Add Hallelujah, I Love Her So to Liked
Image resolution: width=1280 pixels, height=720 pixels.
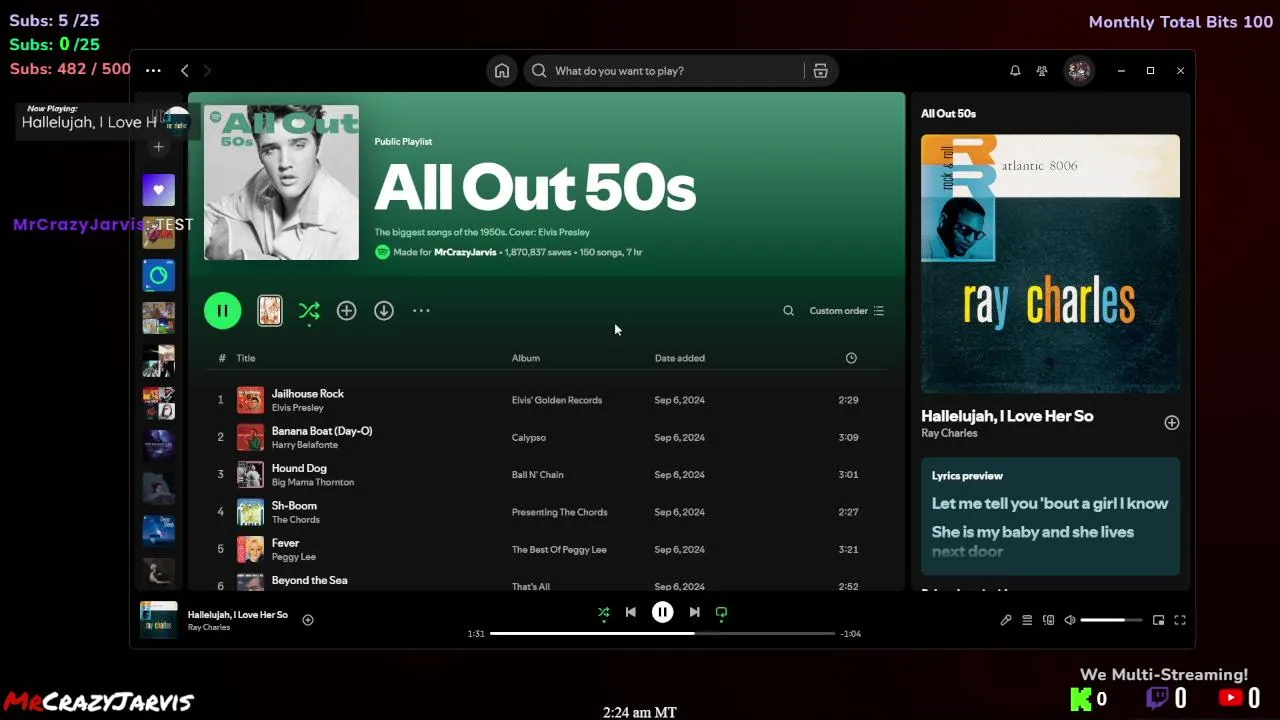[1172, 423]
